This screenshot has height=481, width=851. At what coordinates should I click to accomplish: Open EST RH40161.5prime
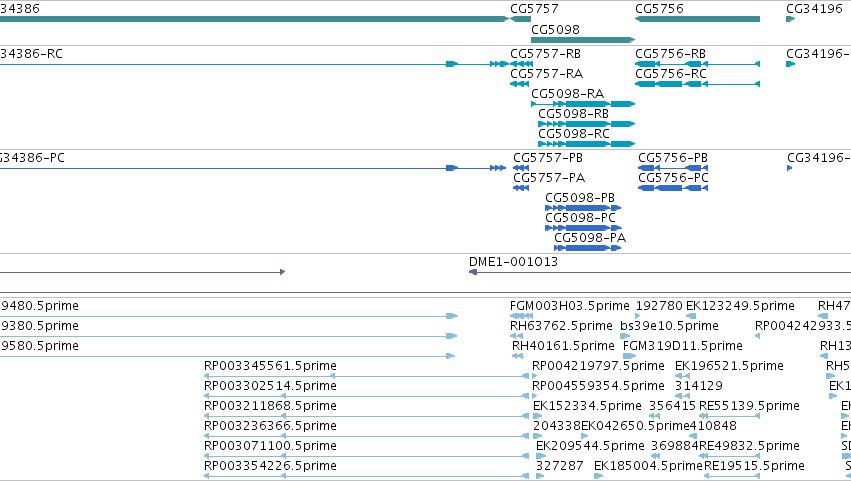[x=563, y=346]
